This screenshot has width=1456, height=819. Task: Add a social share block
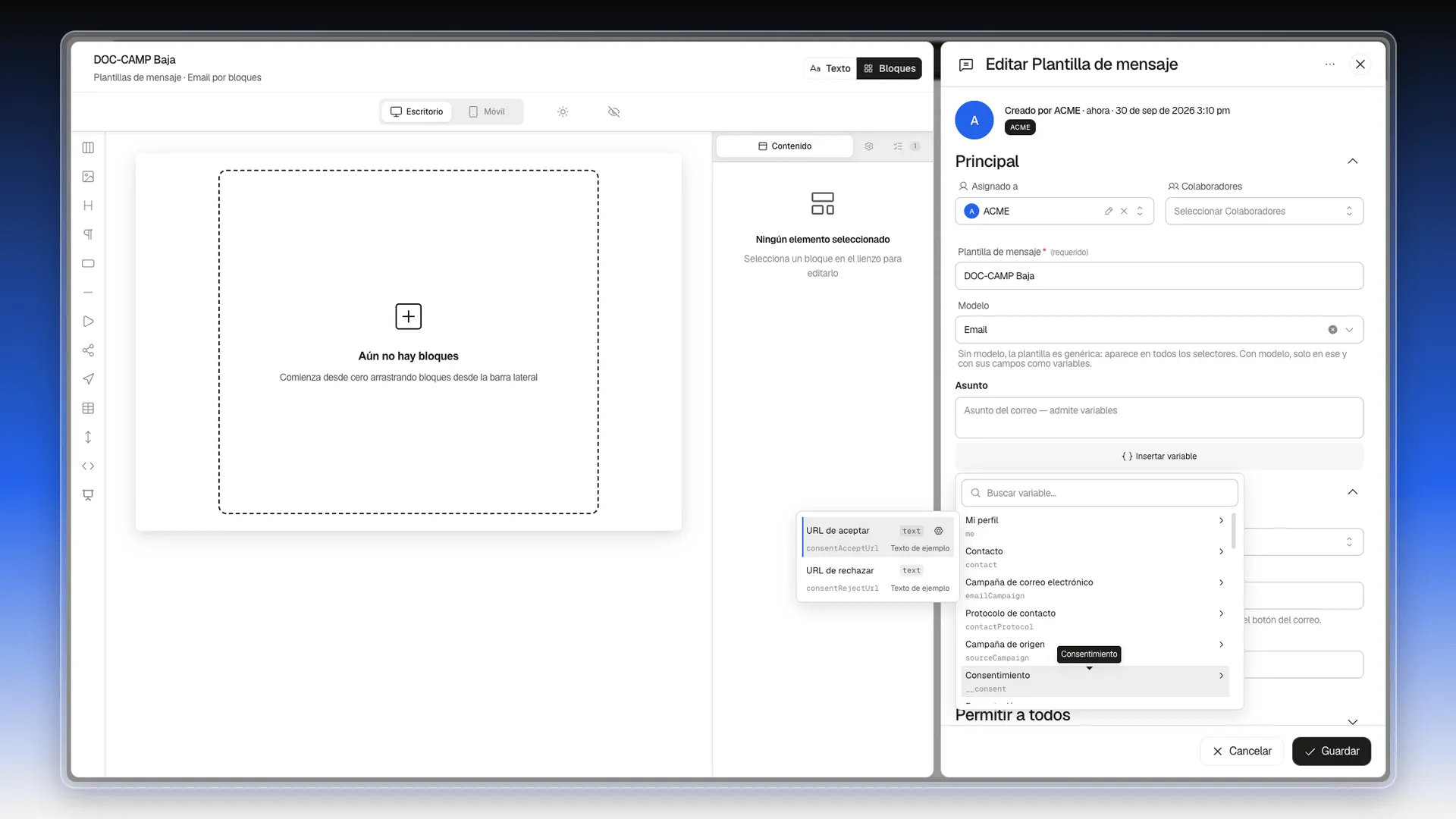click(x=88, y=350)
